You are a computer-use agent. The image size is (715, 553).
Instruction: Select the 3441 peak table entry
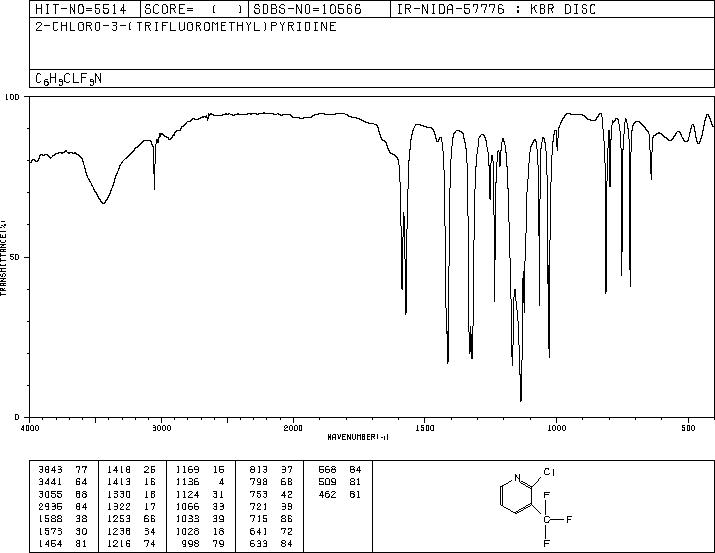(x=63, y=482)
